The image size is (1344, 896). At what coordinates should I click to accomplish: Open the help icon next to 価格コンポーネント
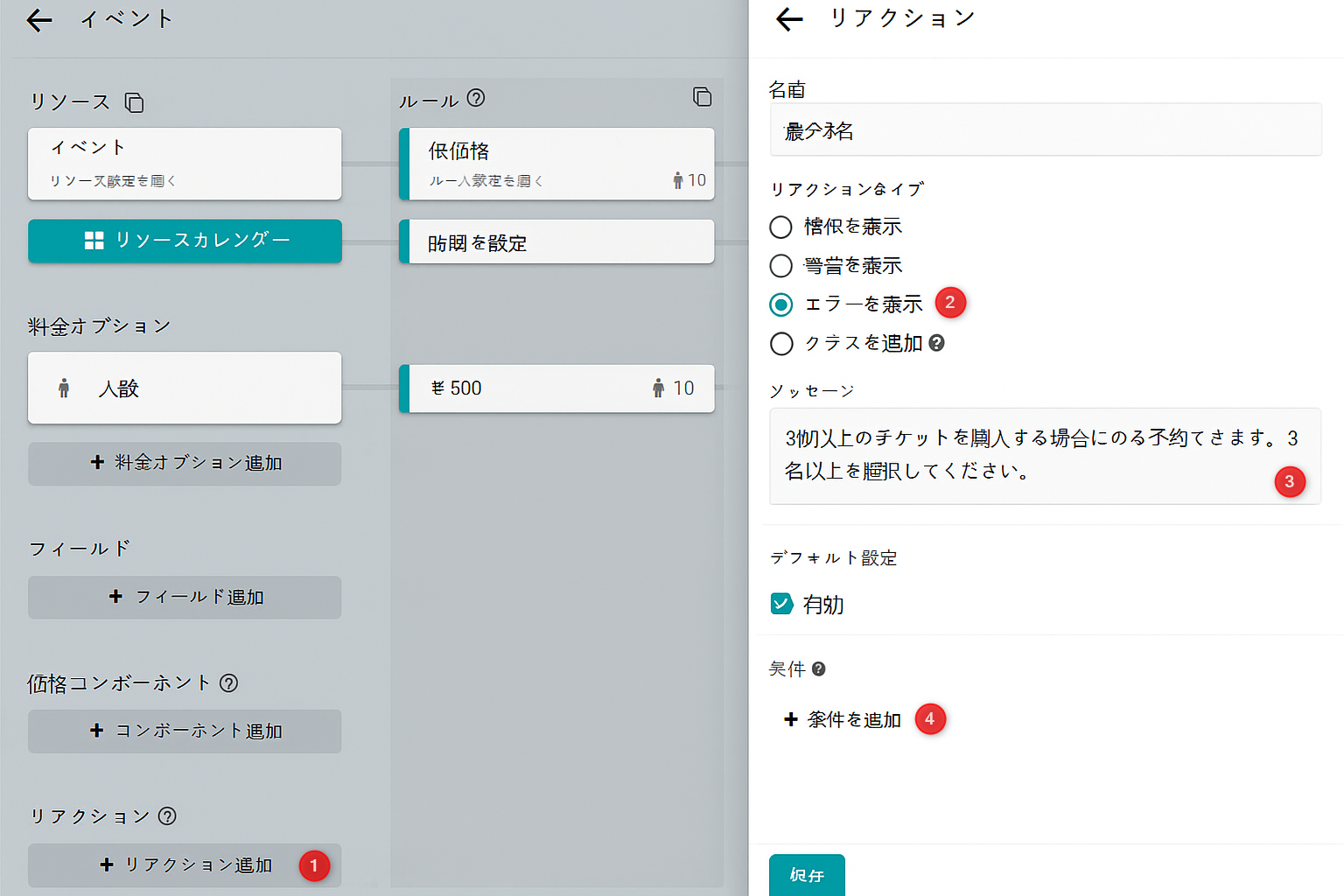click(x=228, y=683)
